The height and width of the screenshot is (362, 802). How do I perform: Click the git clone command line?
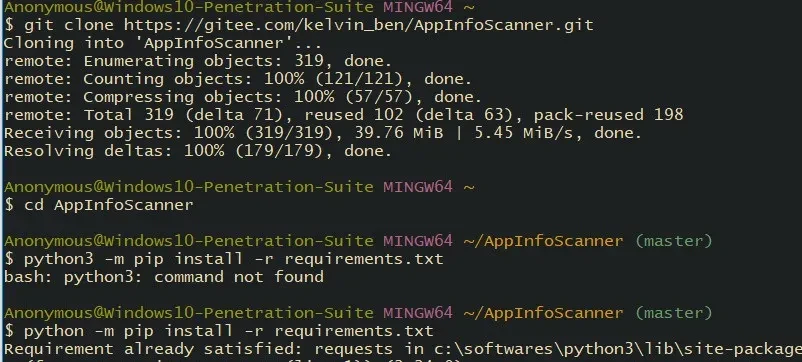pos(299,25)
